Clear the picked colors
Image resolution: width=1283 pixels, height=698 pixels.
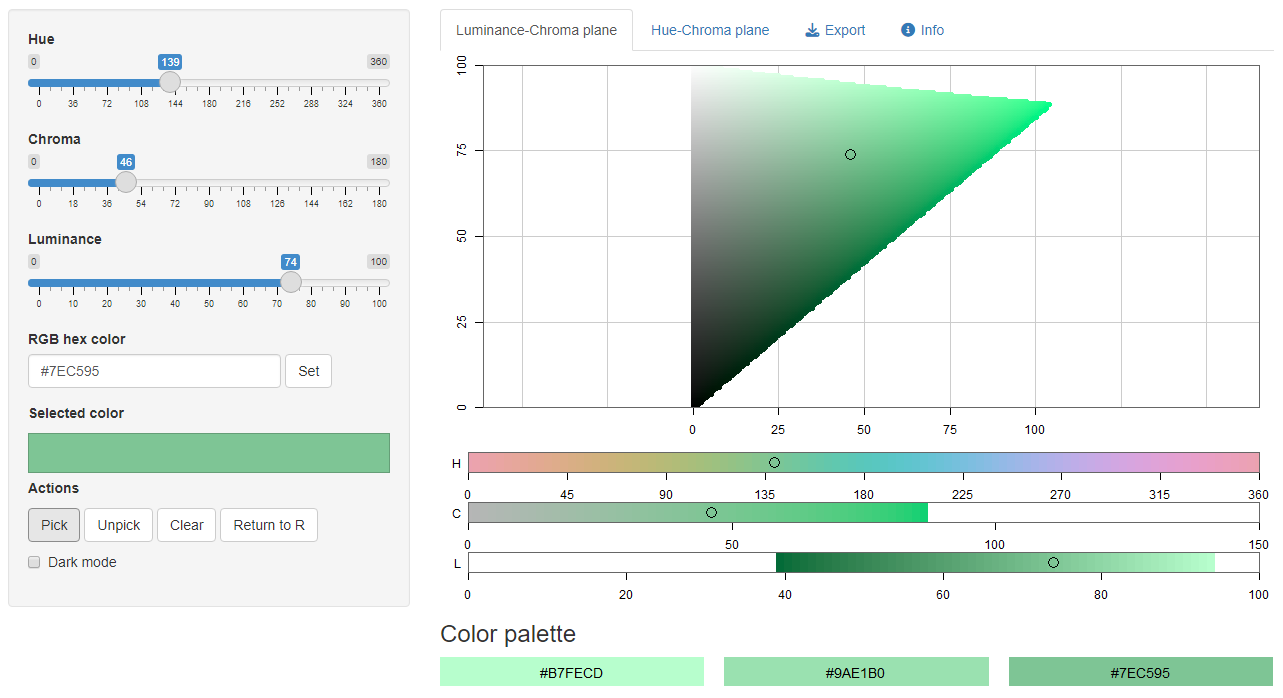tap(187, 525)
